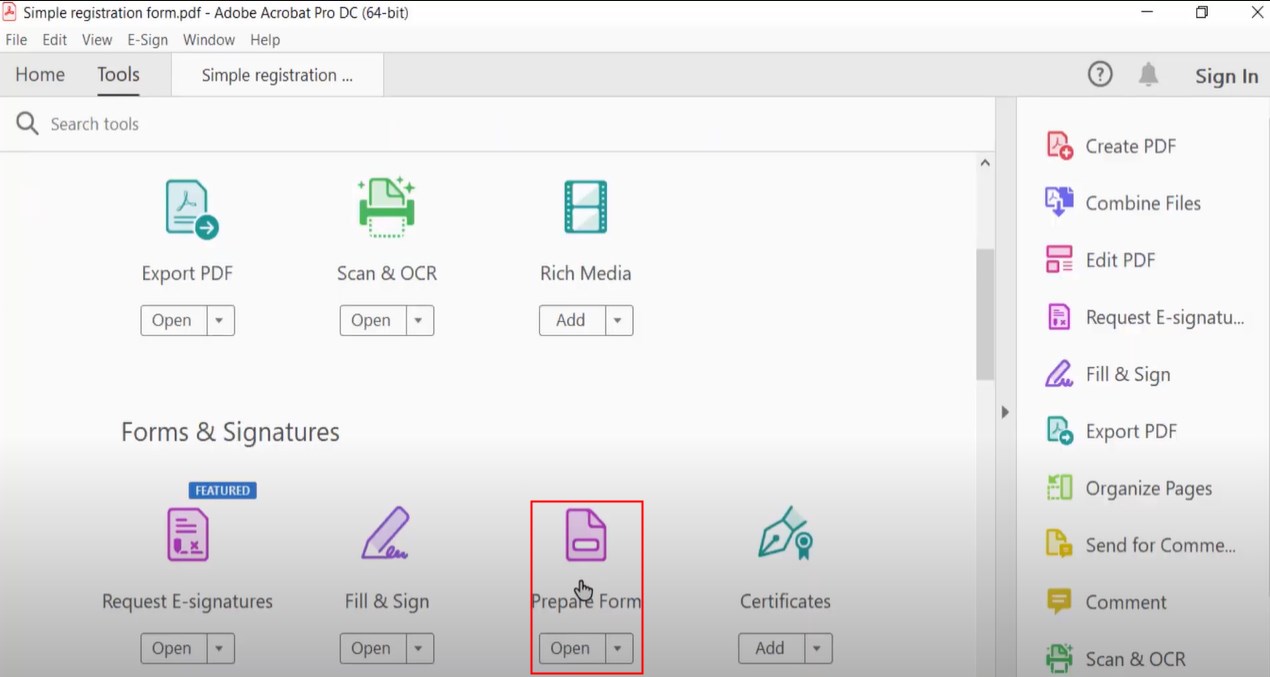Viewport: 1270px width, 677px height.
Task: Select Comment from the right sidebar
Action: [x=1125, y=602]
